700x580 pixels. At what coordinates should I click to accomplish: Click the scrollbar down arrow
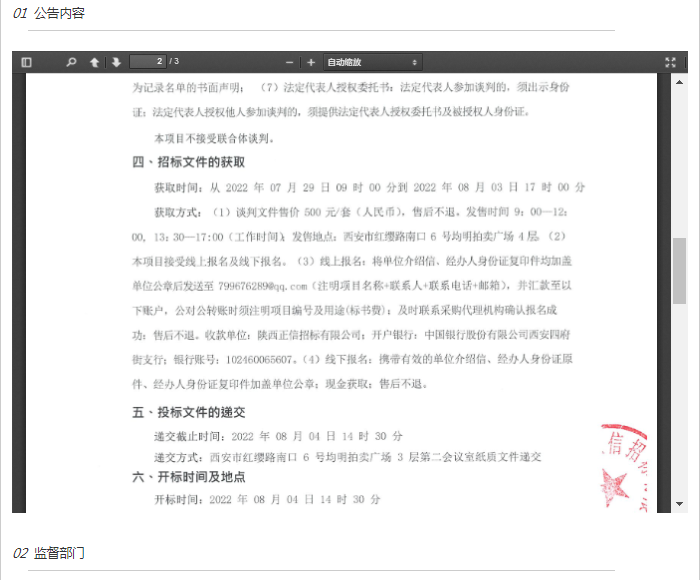pos(680,503)
